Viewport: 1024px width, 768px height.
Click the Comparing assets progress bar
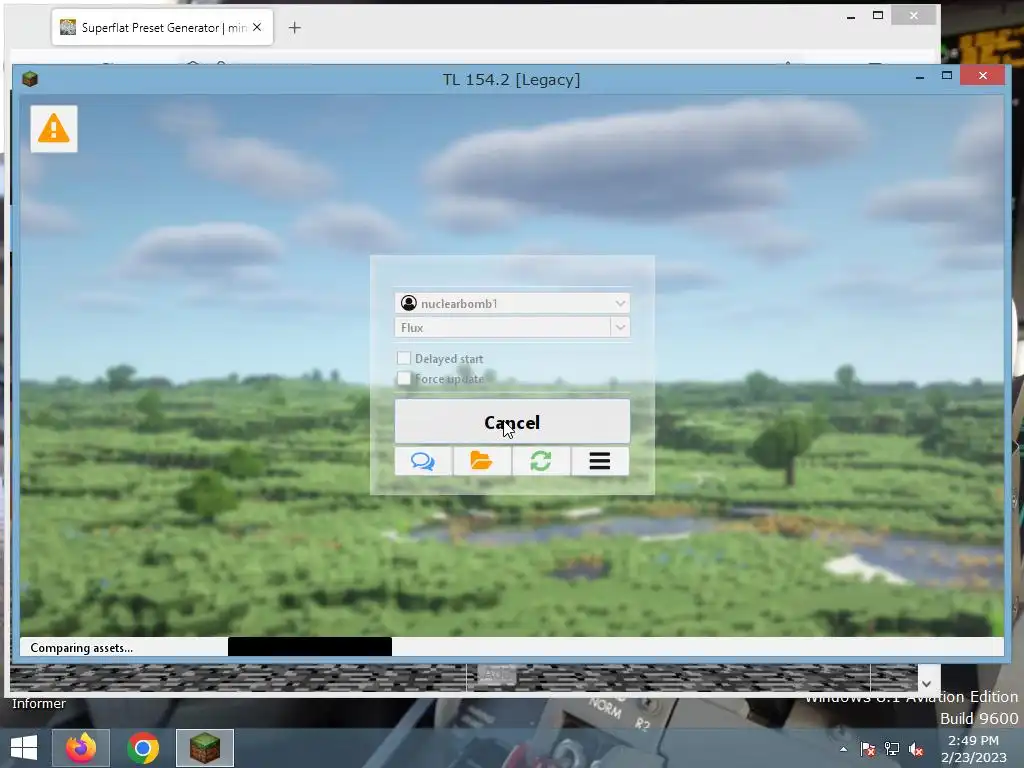511,647
